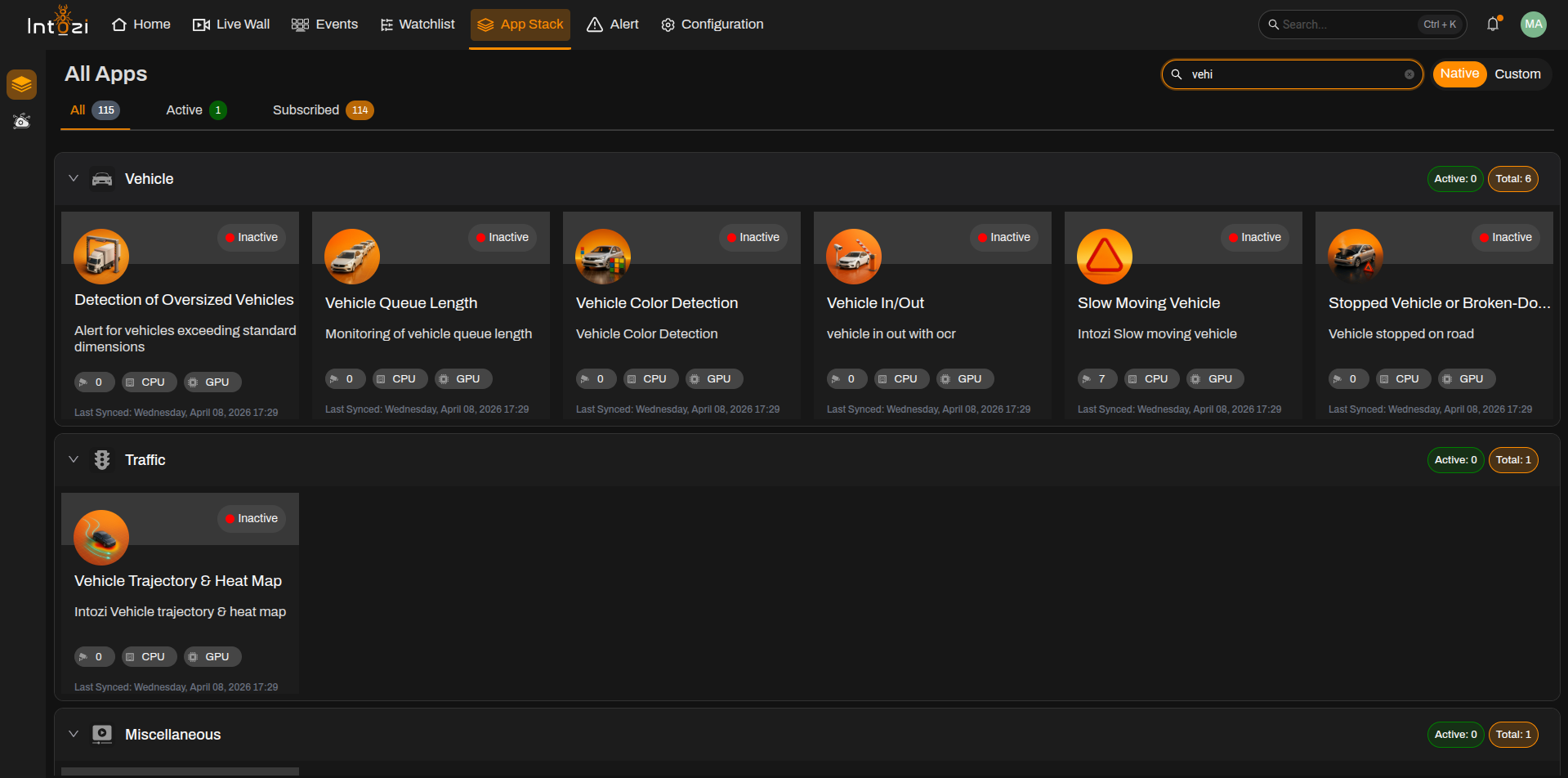The height and width of the screenshot is (778, 1568).
Task: Collapse the Traffic category section
Action: 74,459
